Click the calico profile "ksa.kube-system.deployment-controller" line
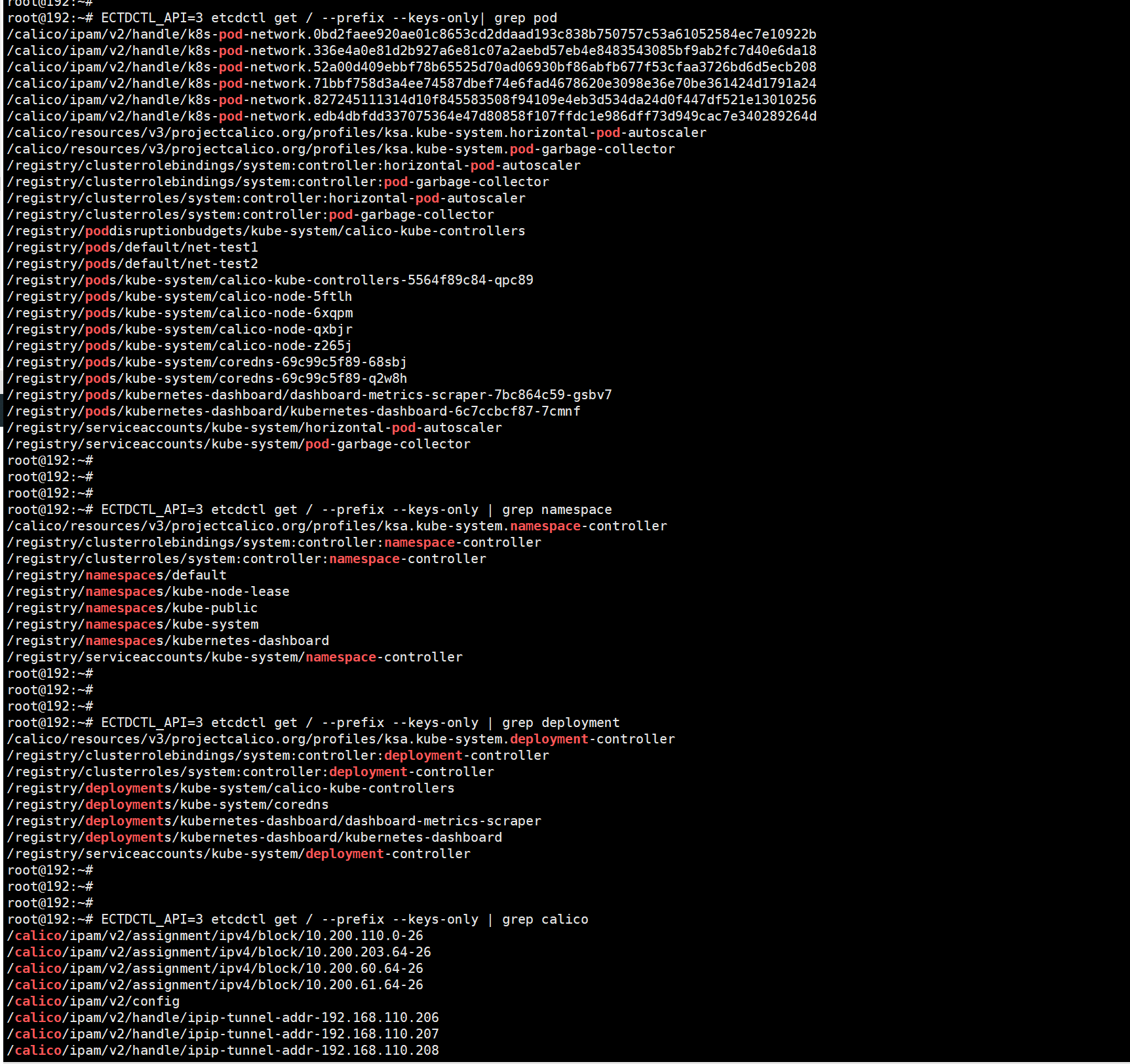1130x1064 pixels. 341,739
